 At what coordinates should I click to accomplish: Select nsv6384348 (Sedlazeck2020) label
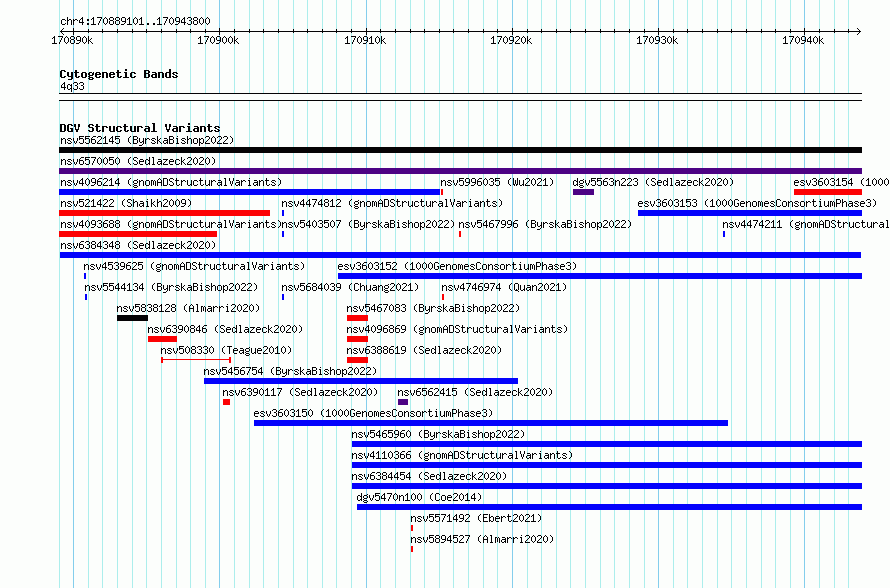[x=138, y=245]
